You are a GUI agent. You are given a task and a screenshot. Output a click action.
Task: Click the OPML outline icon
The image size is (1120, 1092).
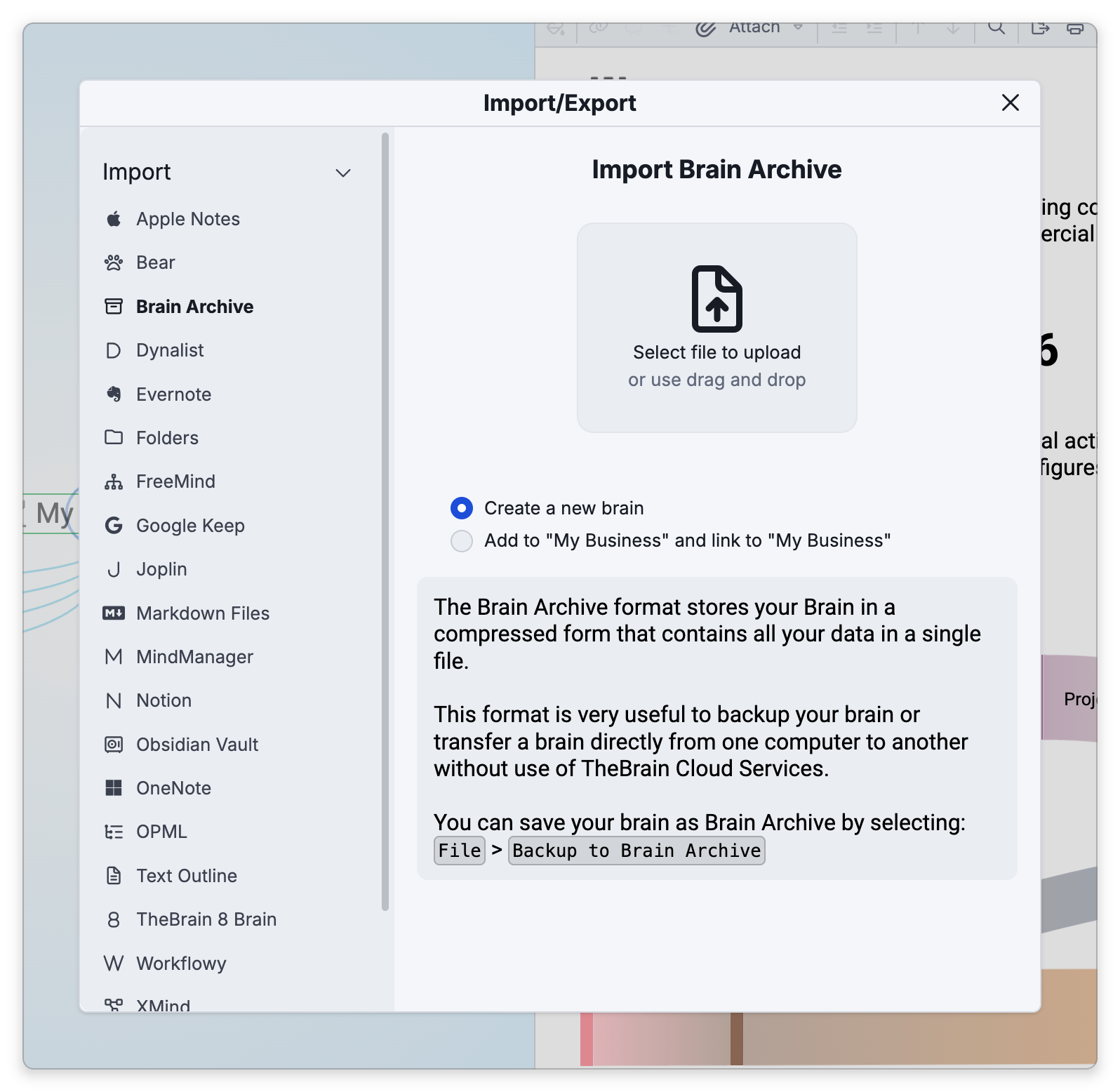coord(114,832)
